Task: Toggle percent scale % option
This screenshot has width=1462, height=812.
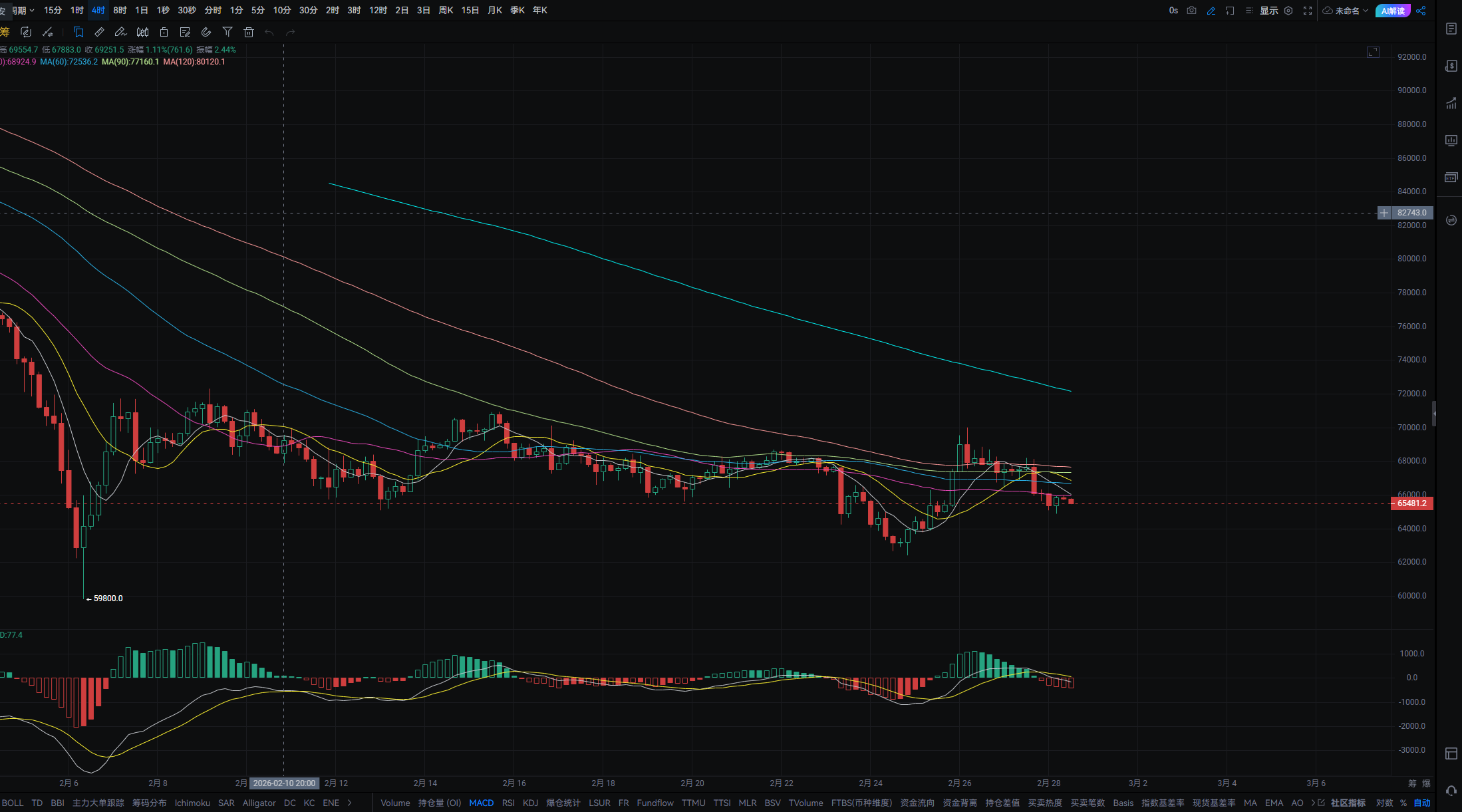Action: tap(1403, 803)
